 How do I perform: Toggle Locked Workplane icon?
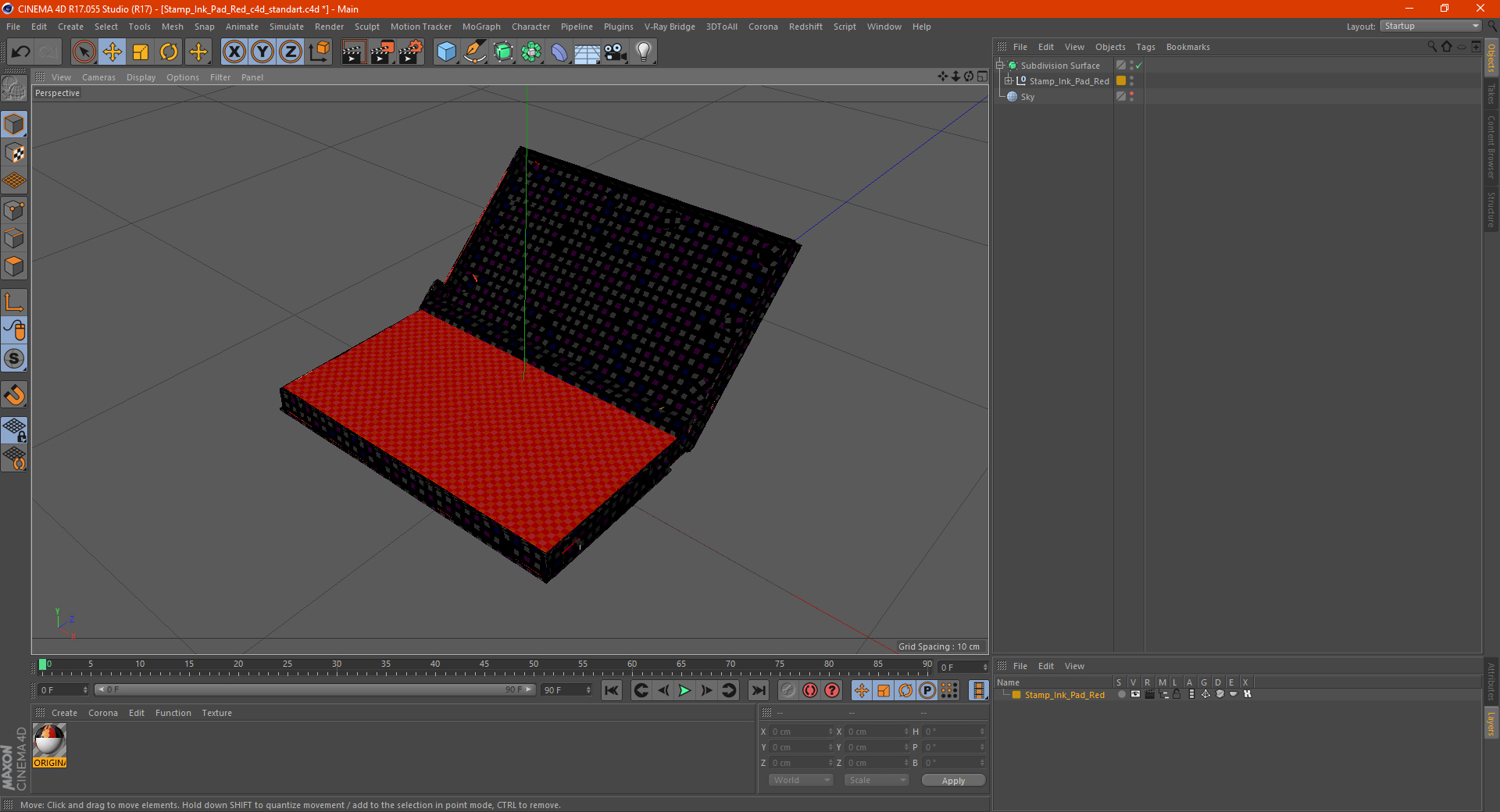click(14, 430)
